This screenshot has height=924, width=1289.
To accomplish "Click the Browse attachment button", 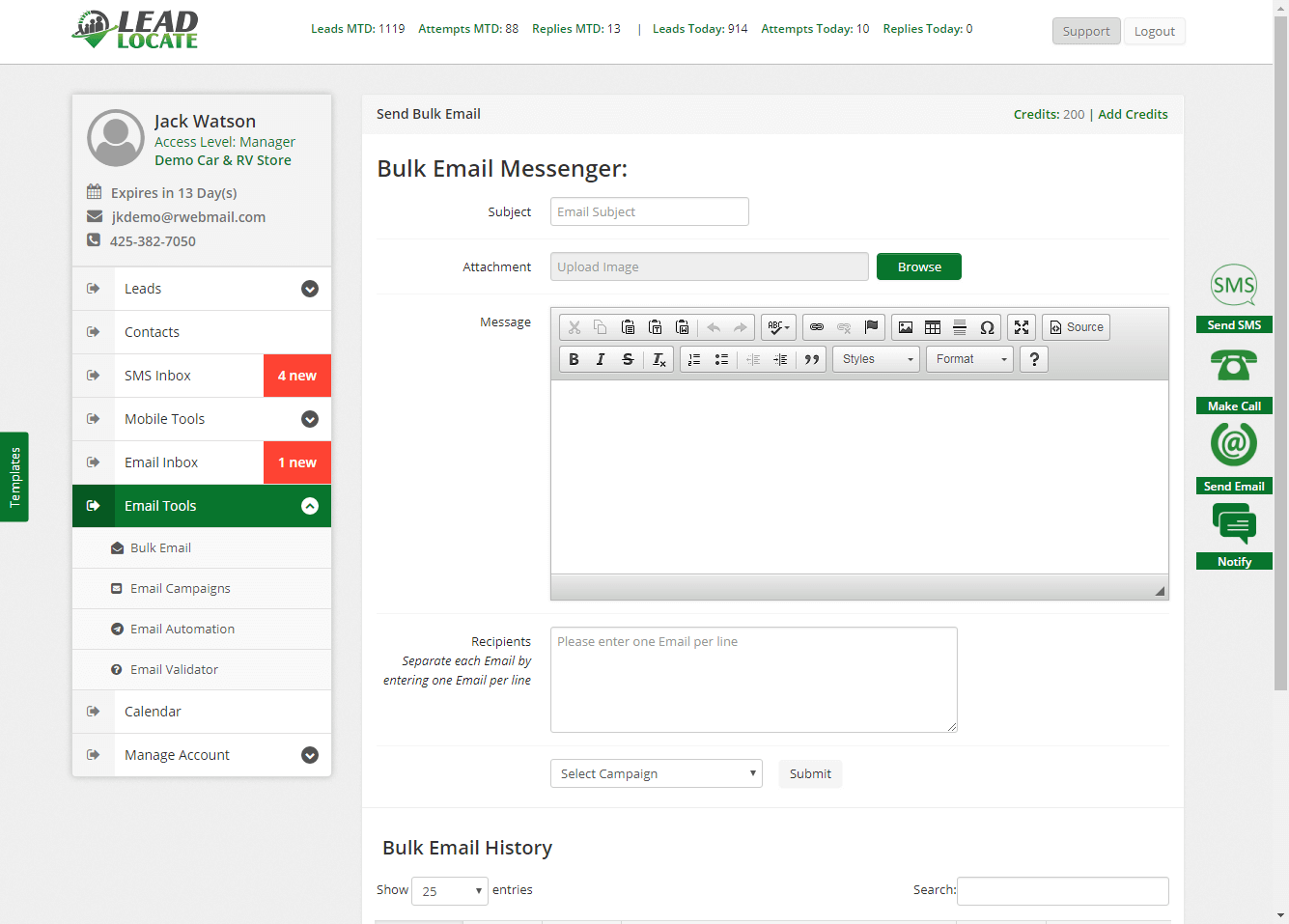I will pyautogui.click(x=918, y=266).
